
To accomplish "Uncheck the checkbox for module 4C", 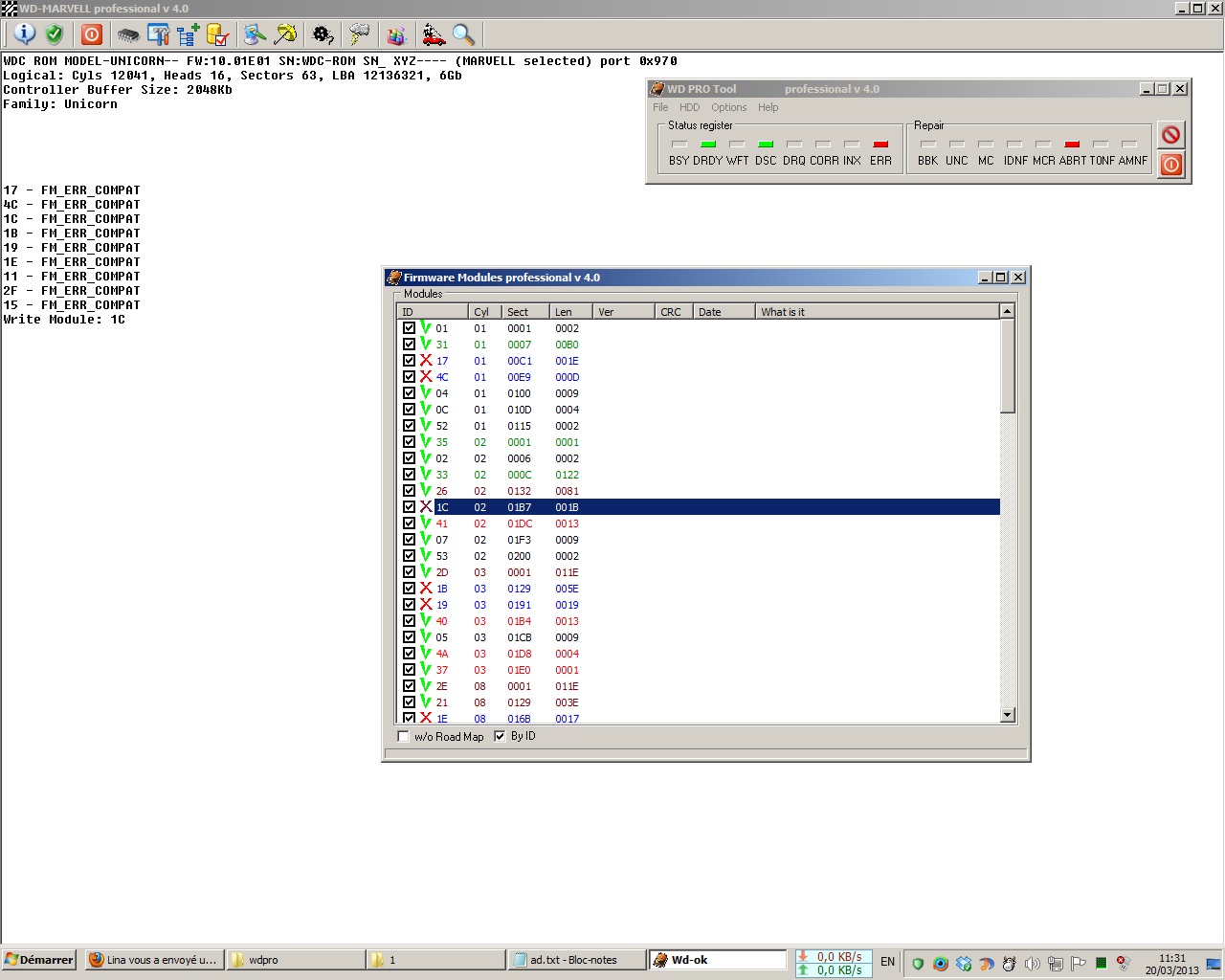I will pos(410,376).
